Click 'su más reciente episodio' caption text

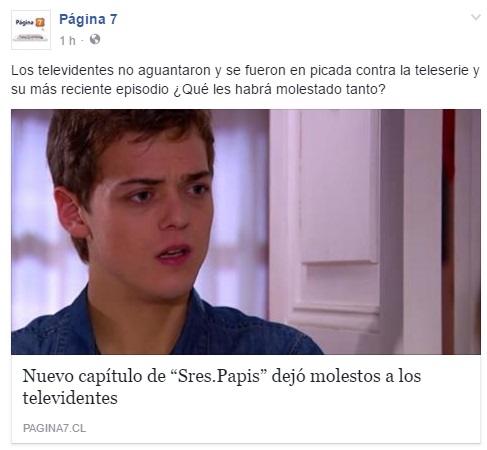tap(90, 89)
